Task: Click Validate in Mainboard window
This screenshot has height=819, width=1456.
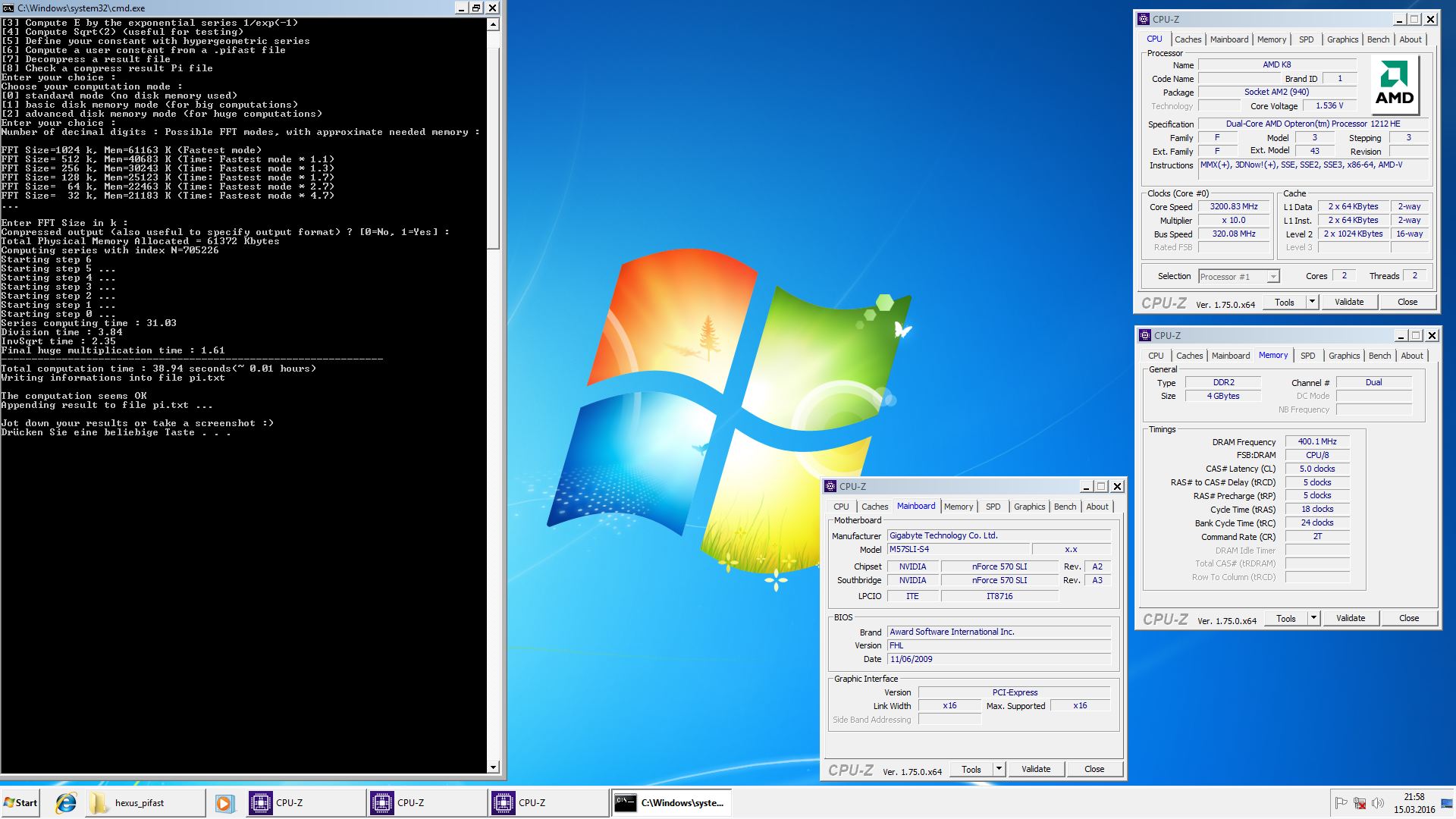Action: 1036,769
